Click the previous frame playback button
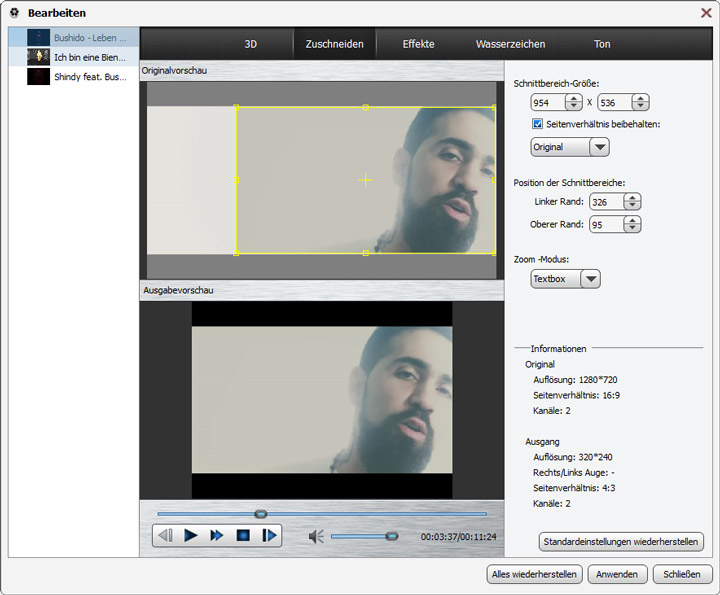 click(x=165, y=535)
